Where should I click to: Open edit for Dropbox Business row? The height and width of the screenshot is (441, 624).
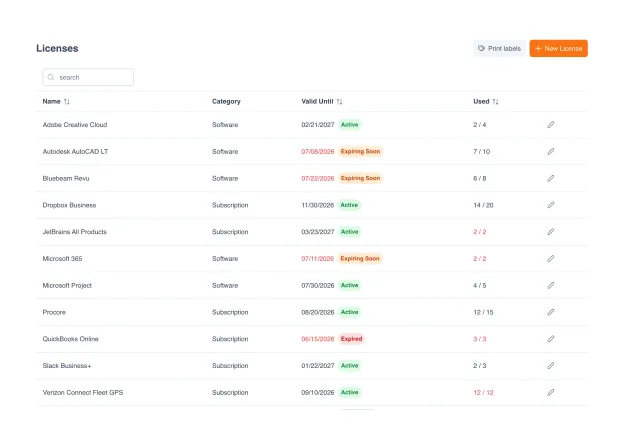click(550, 205)
